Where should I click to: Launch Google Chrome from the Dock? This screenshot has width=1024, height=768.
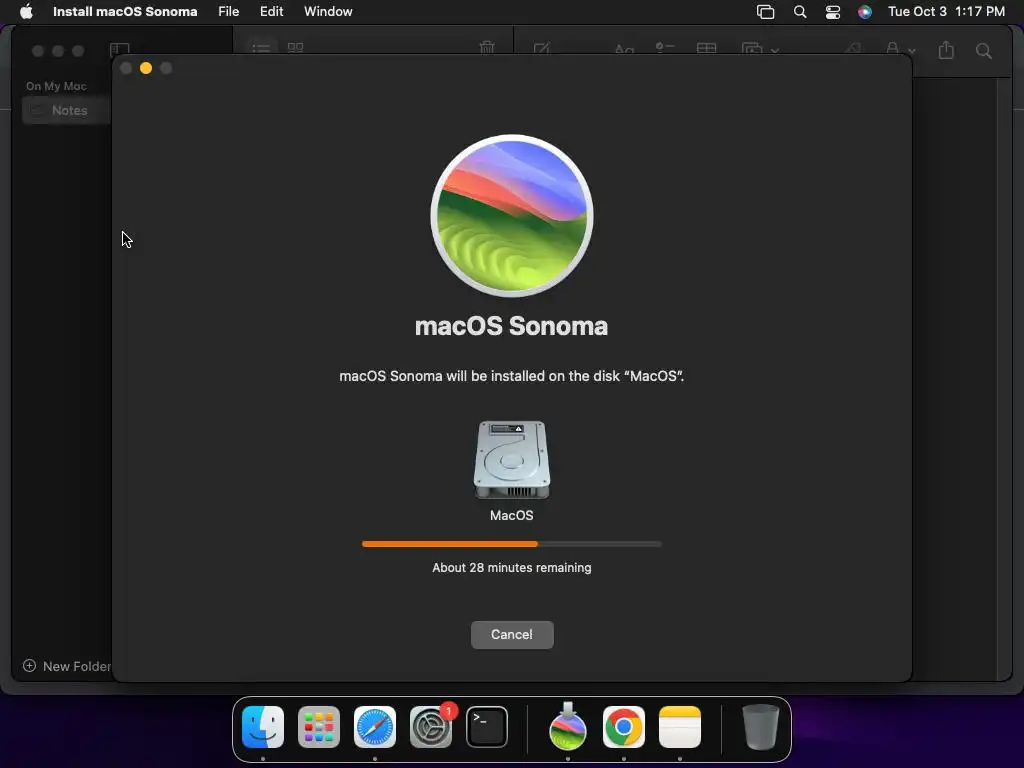tap(624, 727)
